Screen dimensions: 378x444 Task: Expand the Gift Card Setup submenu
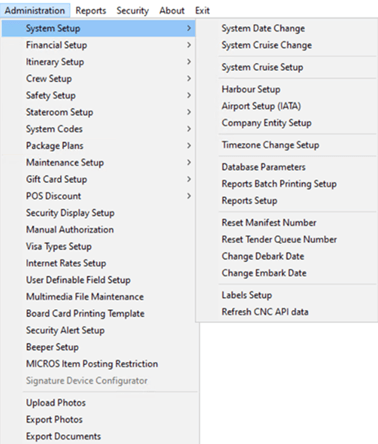pyautogui.click(x=99, y=179)
